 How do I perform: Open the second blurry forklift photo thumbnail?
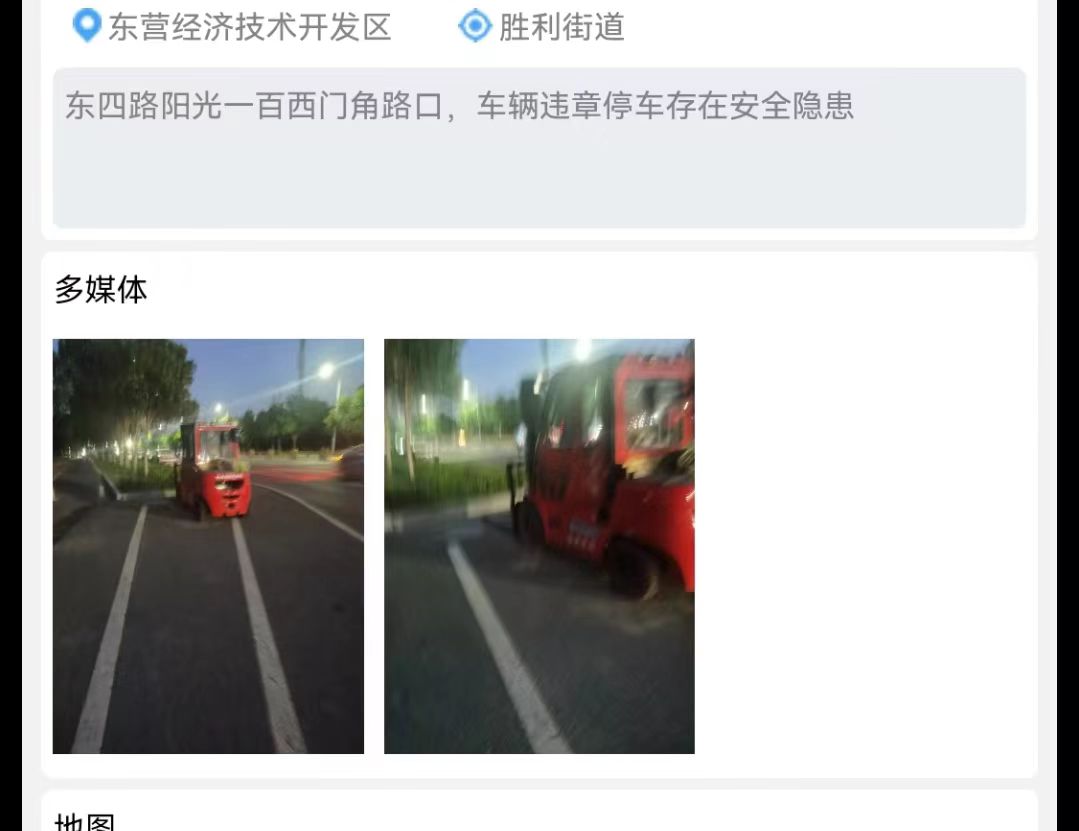pyautogui.click(x=540, y=546)
